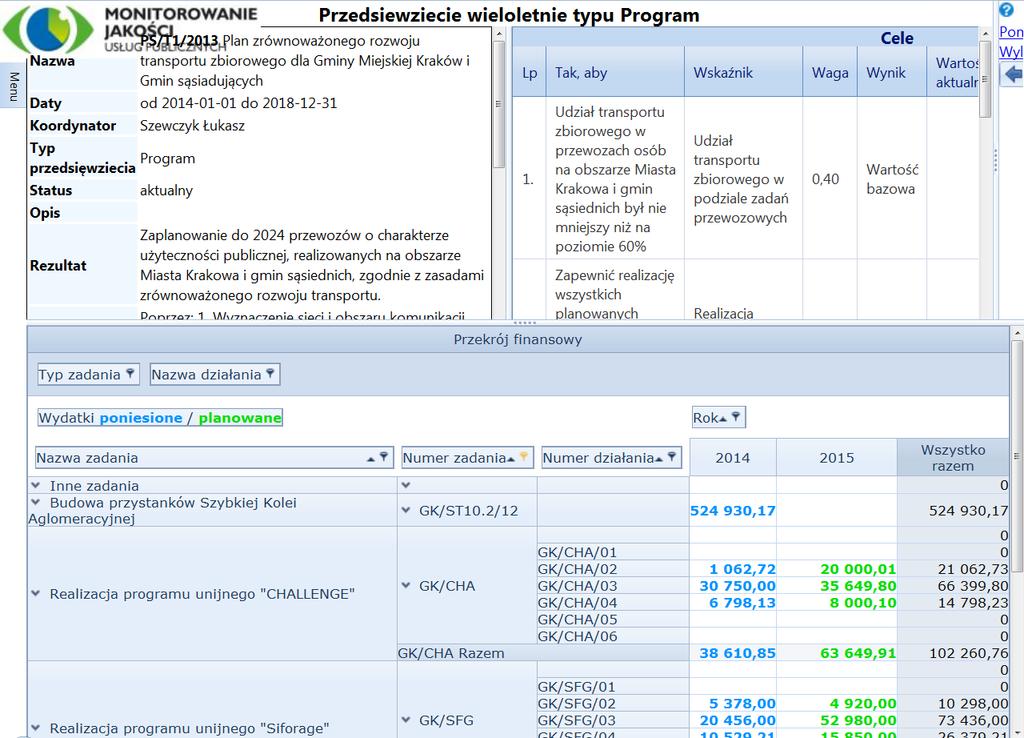Click horizontal splitter handle above Przekrój finansowy
The height and width of the screenshot is (738, 1024).
pos(525,323)
